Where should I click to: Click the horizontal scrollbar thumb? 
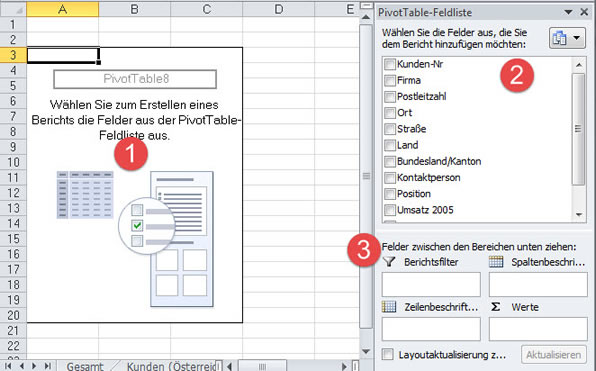tap(262, 366)
